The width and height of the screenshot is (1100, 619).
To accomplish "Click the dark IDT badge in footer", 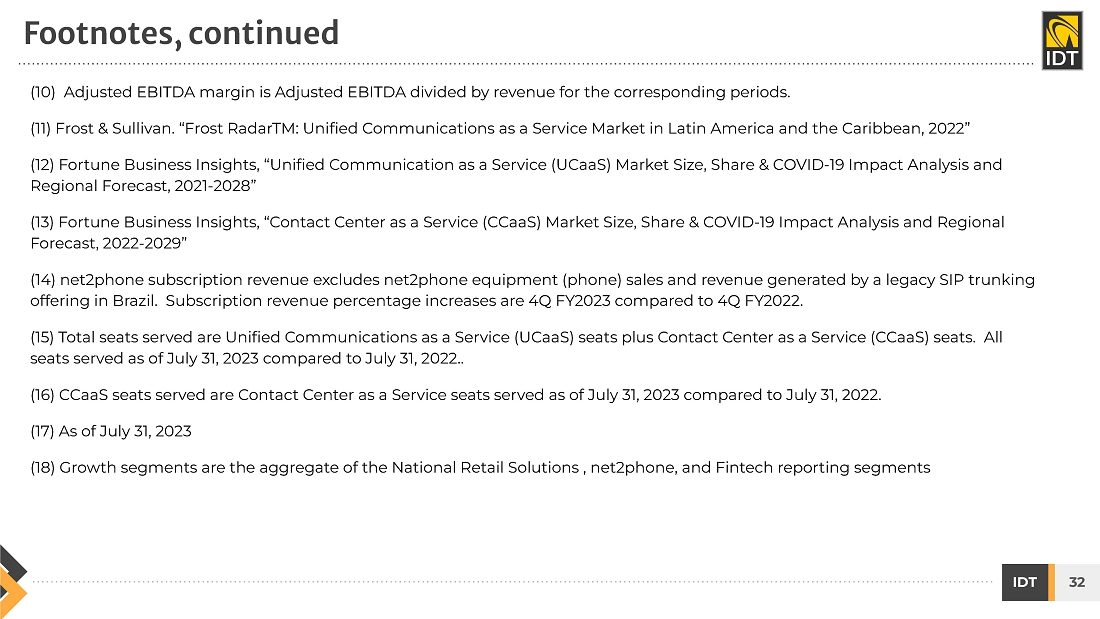I will [1024, 582].
